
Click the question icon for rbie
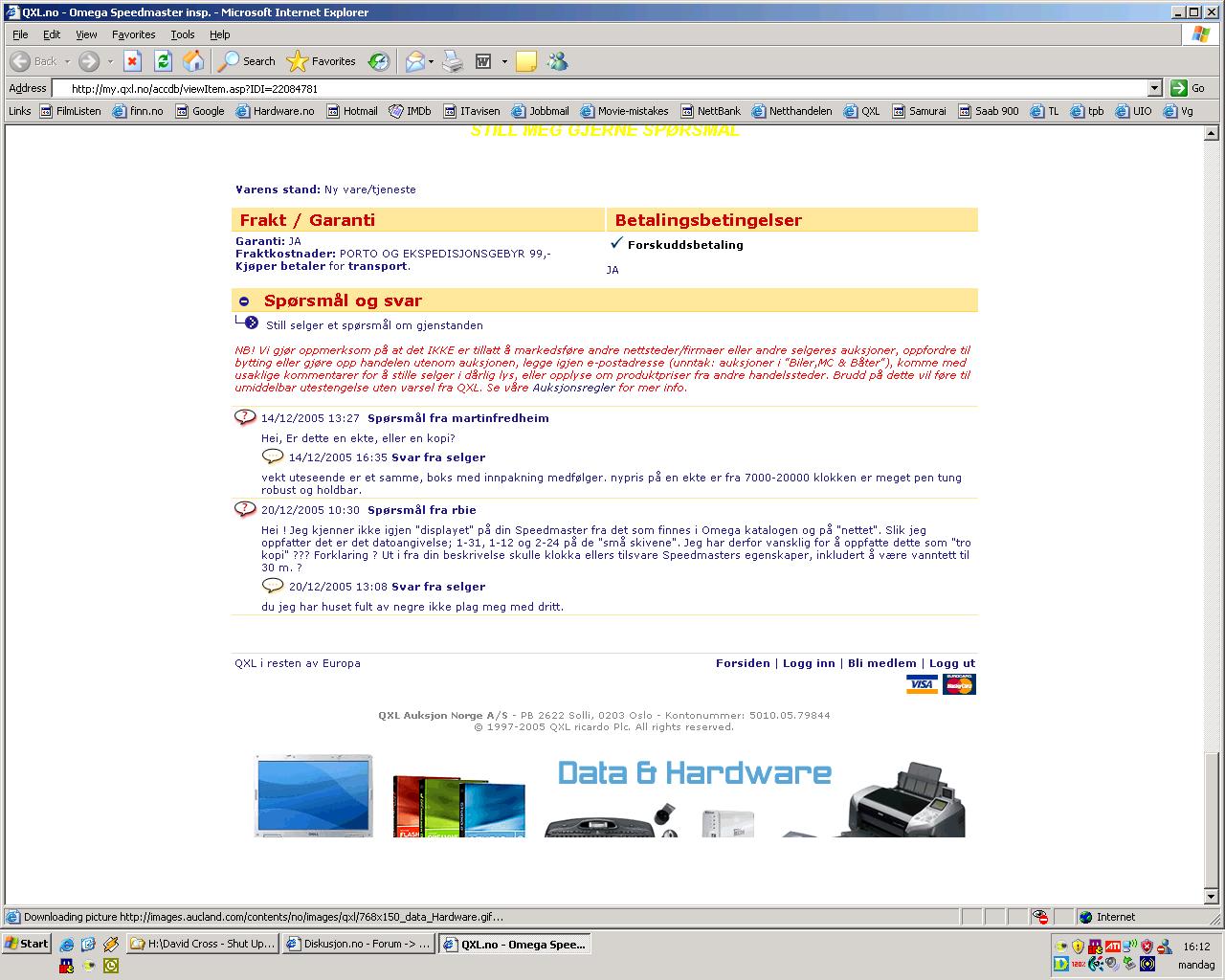[x=245, y=509]
